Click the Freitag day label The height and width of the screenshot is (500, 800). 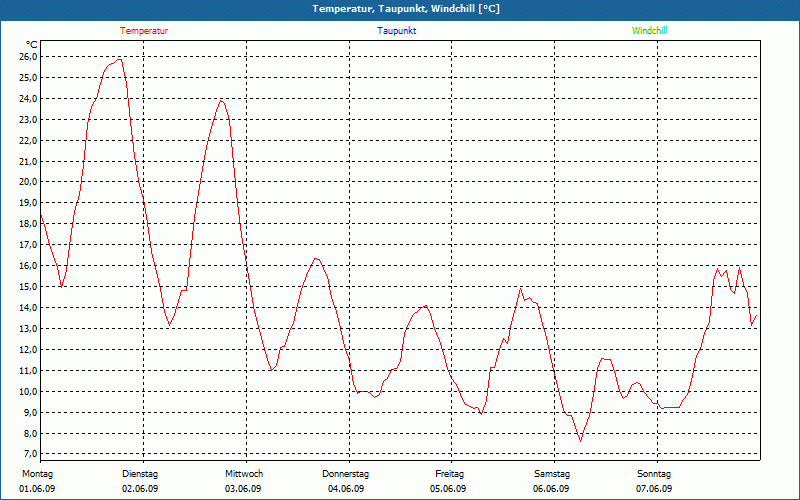point(449,474)
